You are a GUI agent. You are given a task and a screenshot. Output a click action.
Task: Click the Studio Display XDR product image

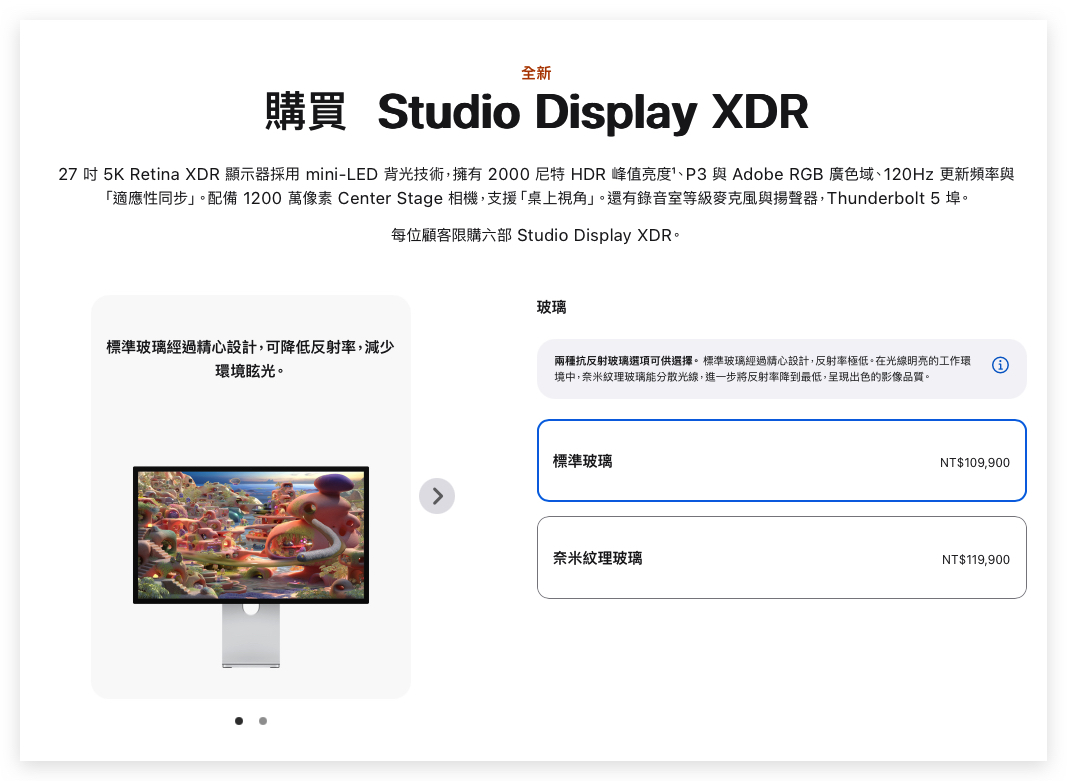click(250, 566)
